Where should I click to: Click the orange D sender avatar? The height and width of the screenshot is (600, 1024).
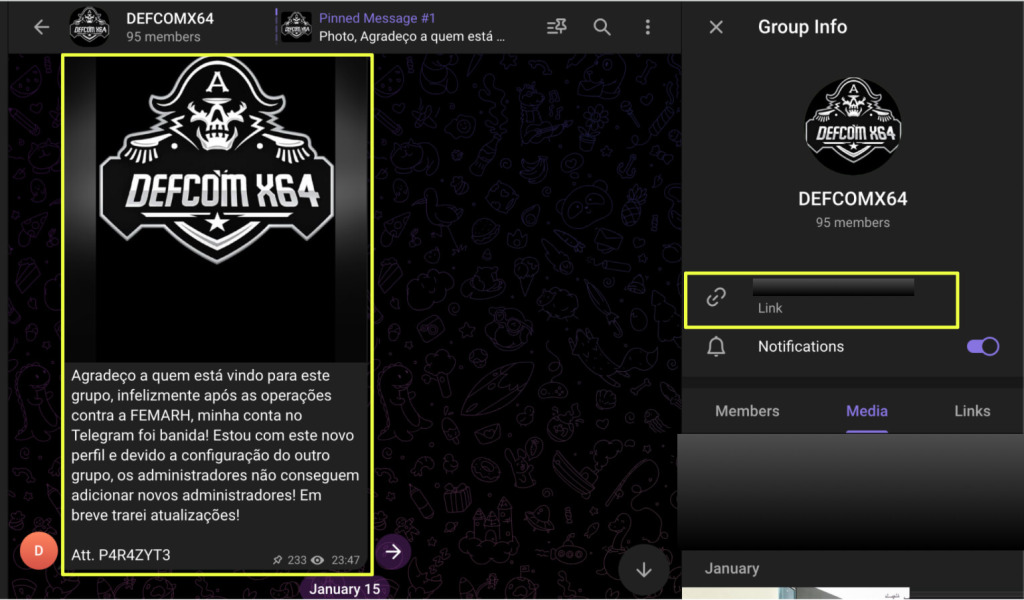(x=39, y=551)
